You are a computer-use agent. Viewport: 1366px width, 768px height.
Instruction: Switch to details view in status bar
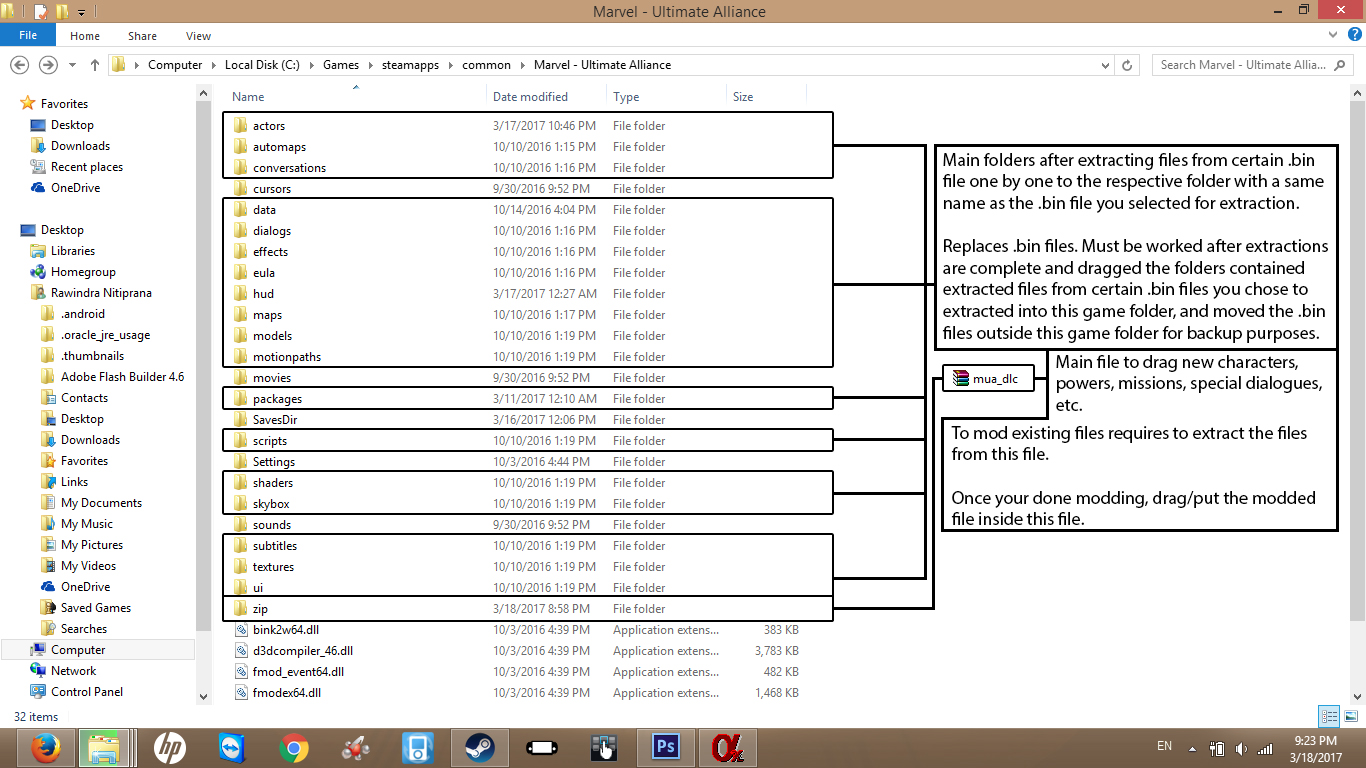[1329, 716]
